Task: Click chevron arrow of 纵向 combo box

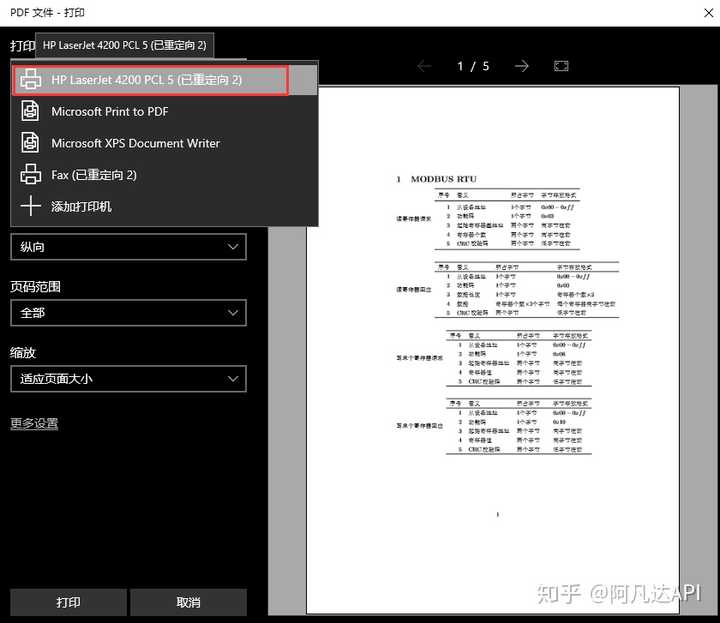Action: (233, 247)
